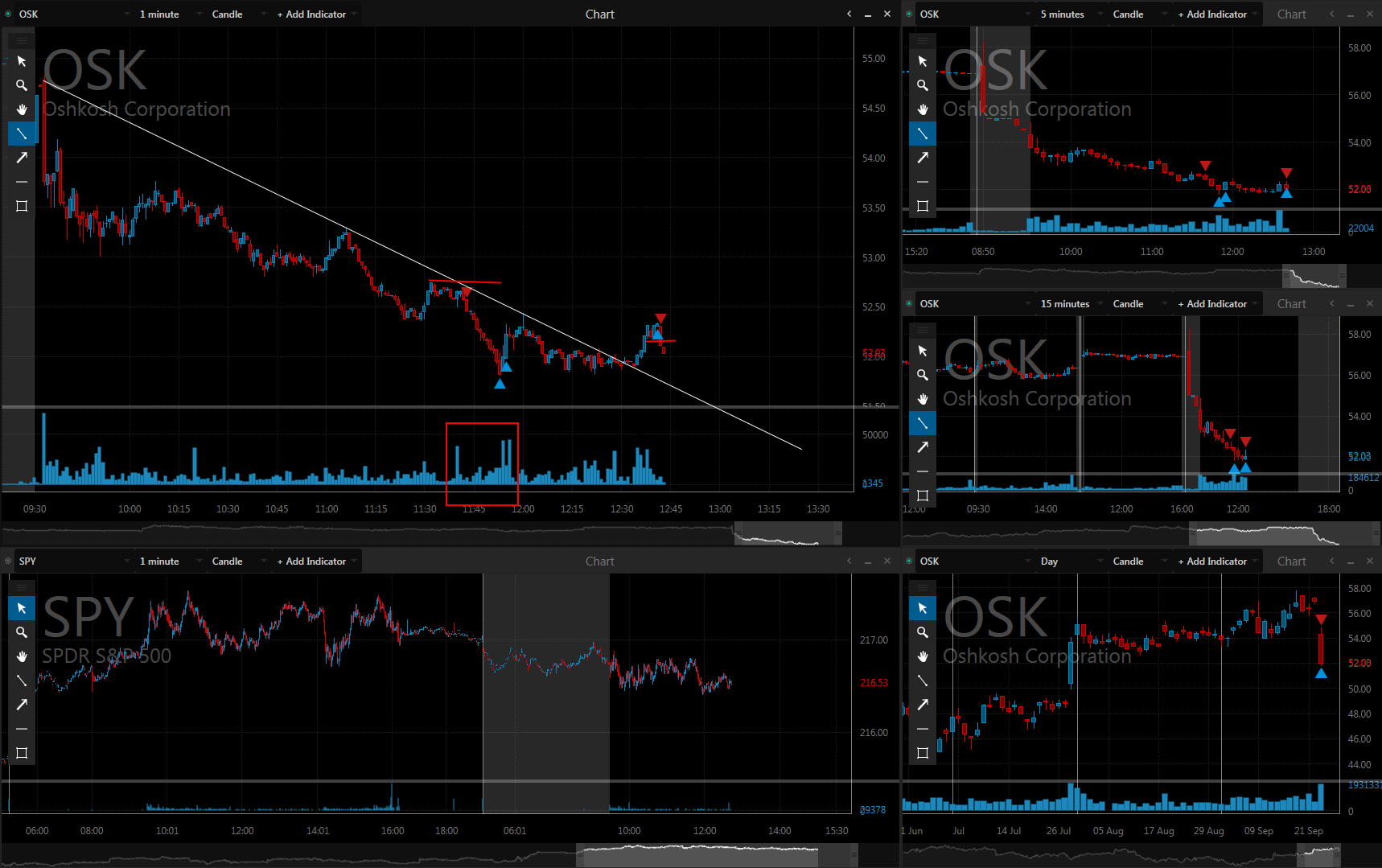Open the 15 minutes timeframe dropdown
1382x868 pixels.
[x=1071, y=303]
